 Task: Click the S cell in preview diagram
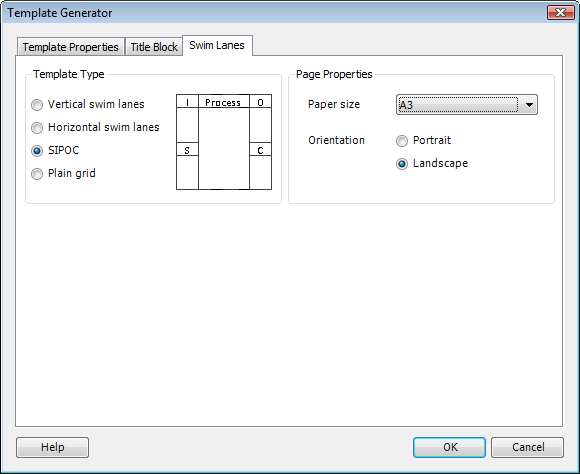187,150
